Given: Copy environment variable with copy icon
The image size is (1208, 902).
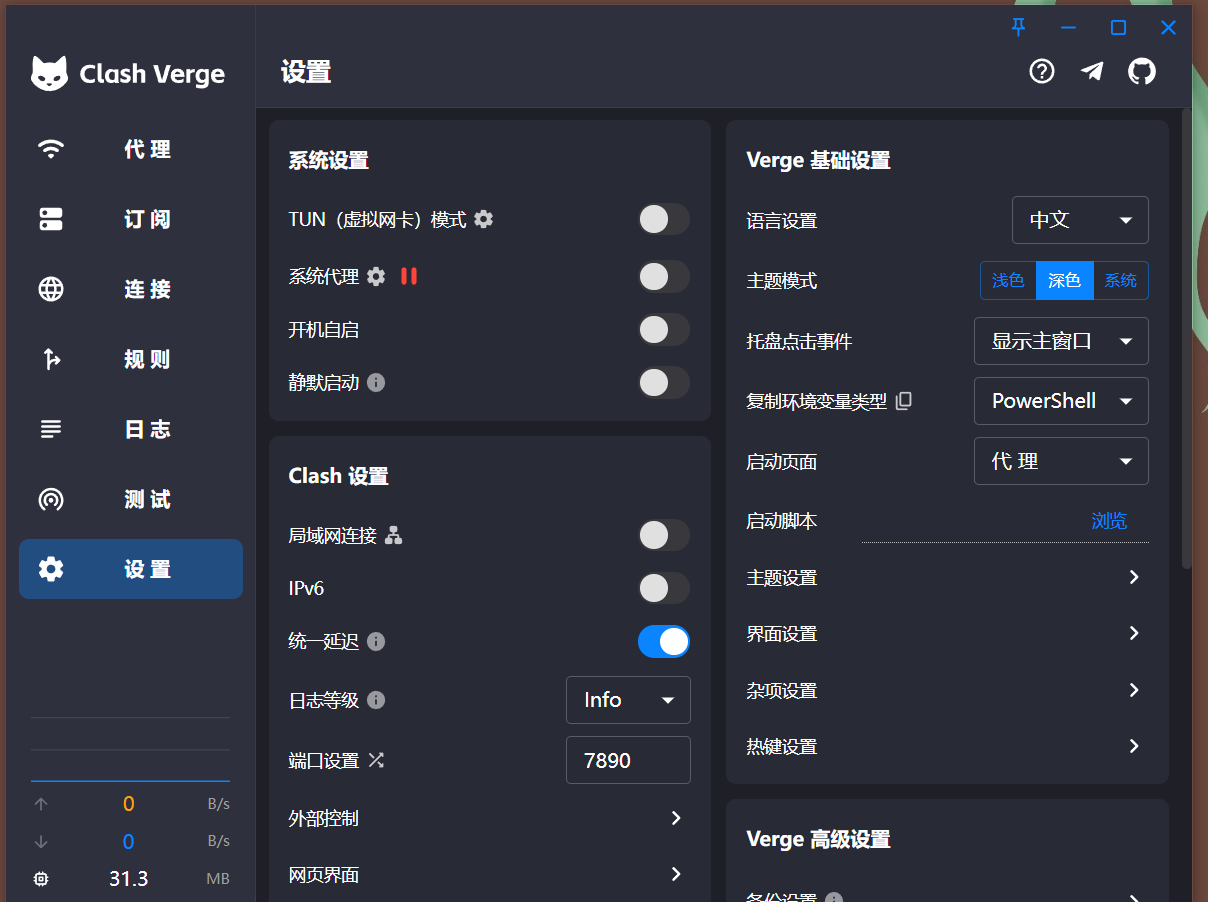Looking at the screenshot, I should [x=904, y=400].
